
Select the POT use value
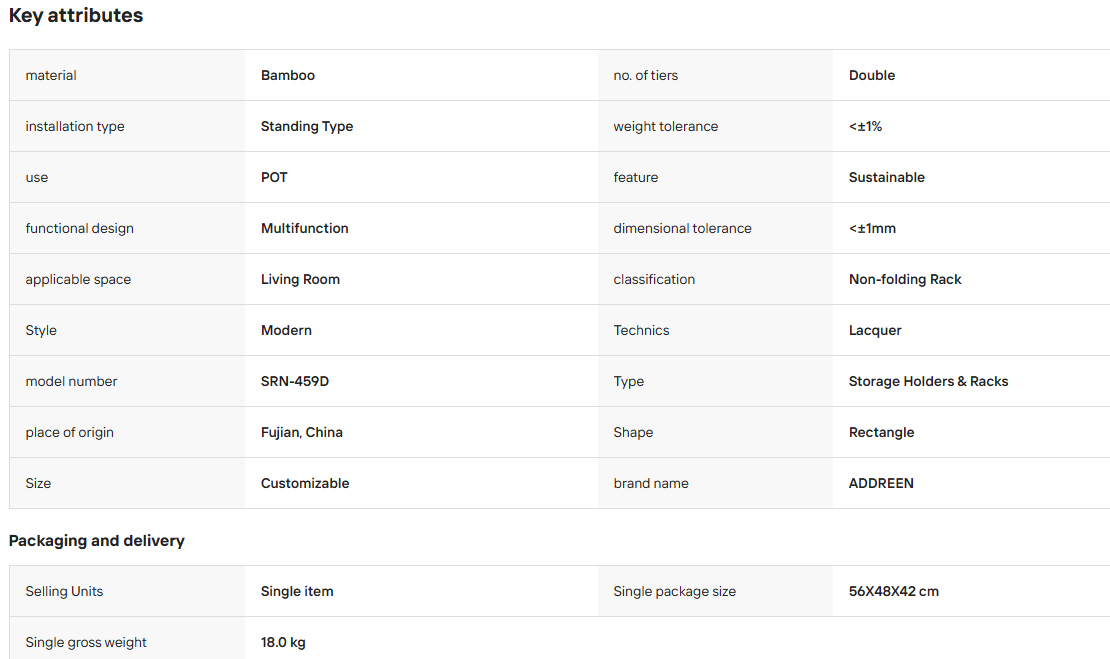click(x=274, y=177)
